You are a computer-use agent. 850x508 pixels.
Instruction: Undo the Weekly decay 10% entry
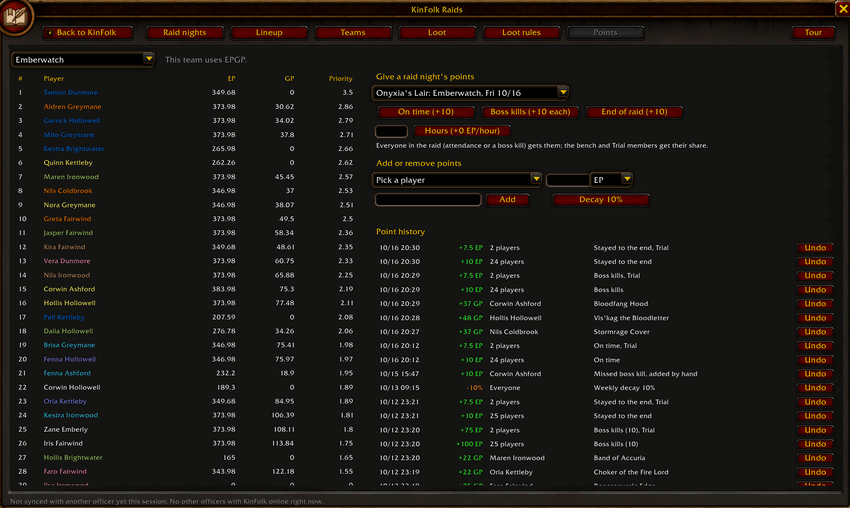815,388
